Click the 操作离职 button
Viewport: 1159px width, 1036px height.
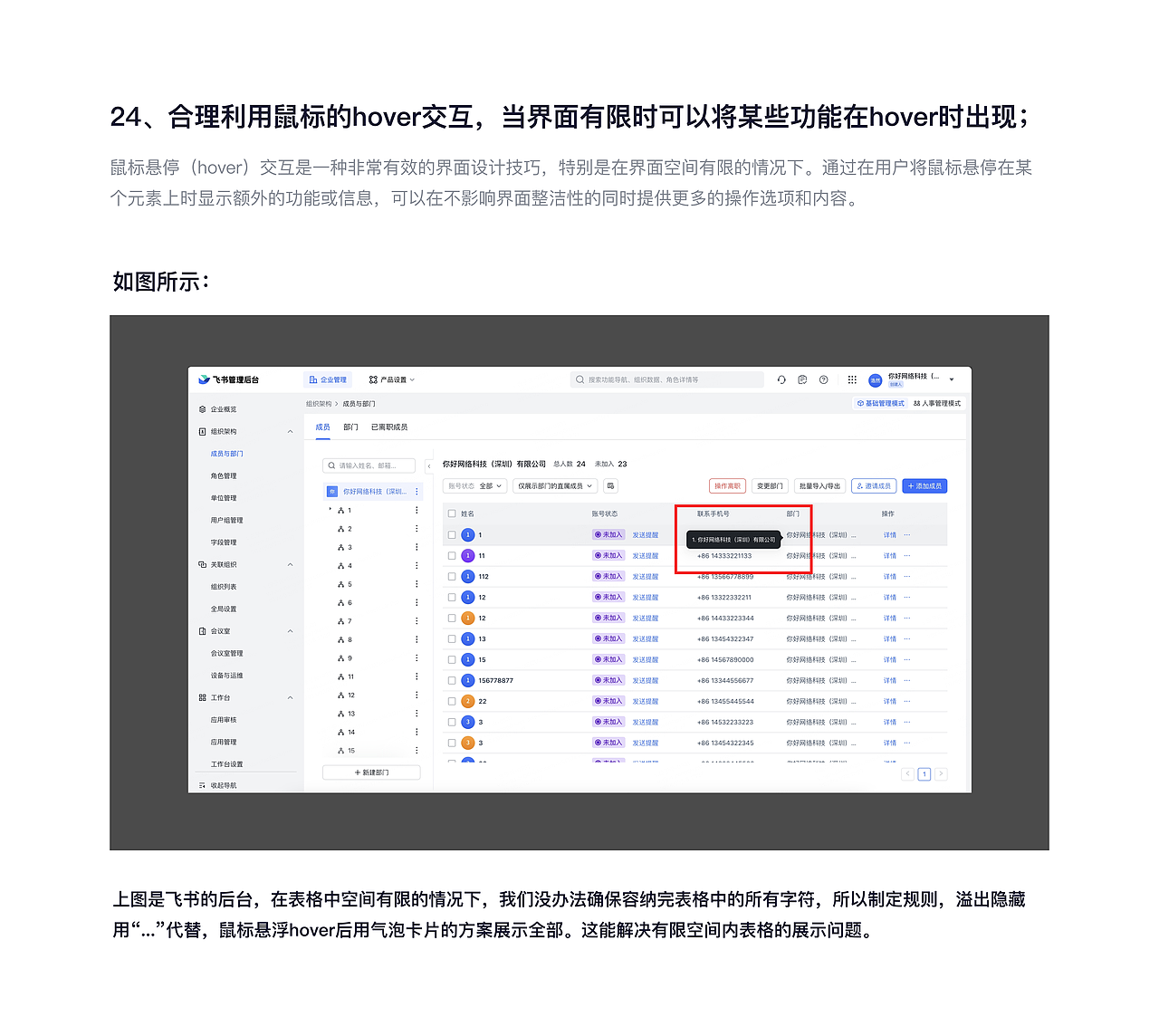[727, 486]
